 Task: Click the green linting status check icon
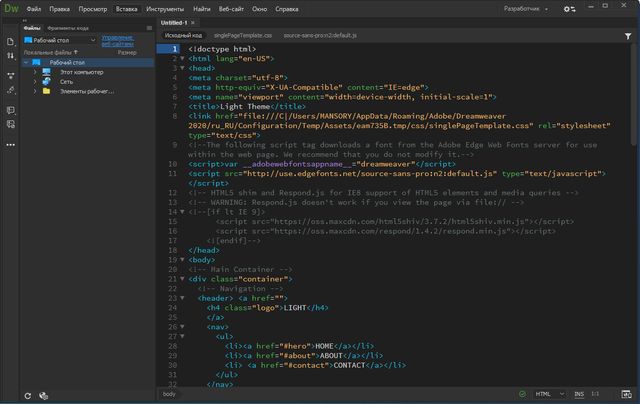click(520, 394)
